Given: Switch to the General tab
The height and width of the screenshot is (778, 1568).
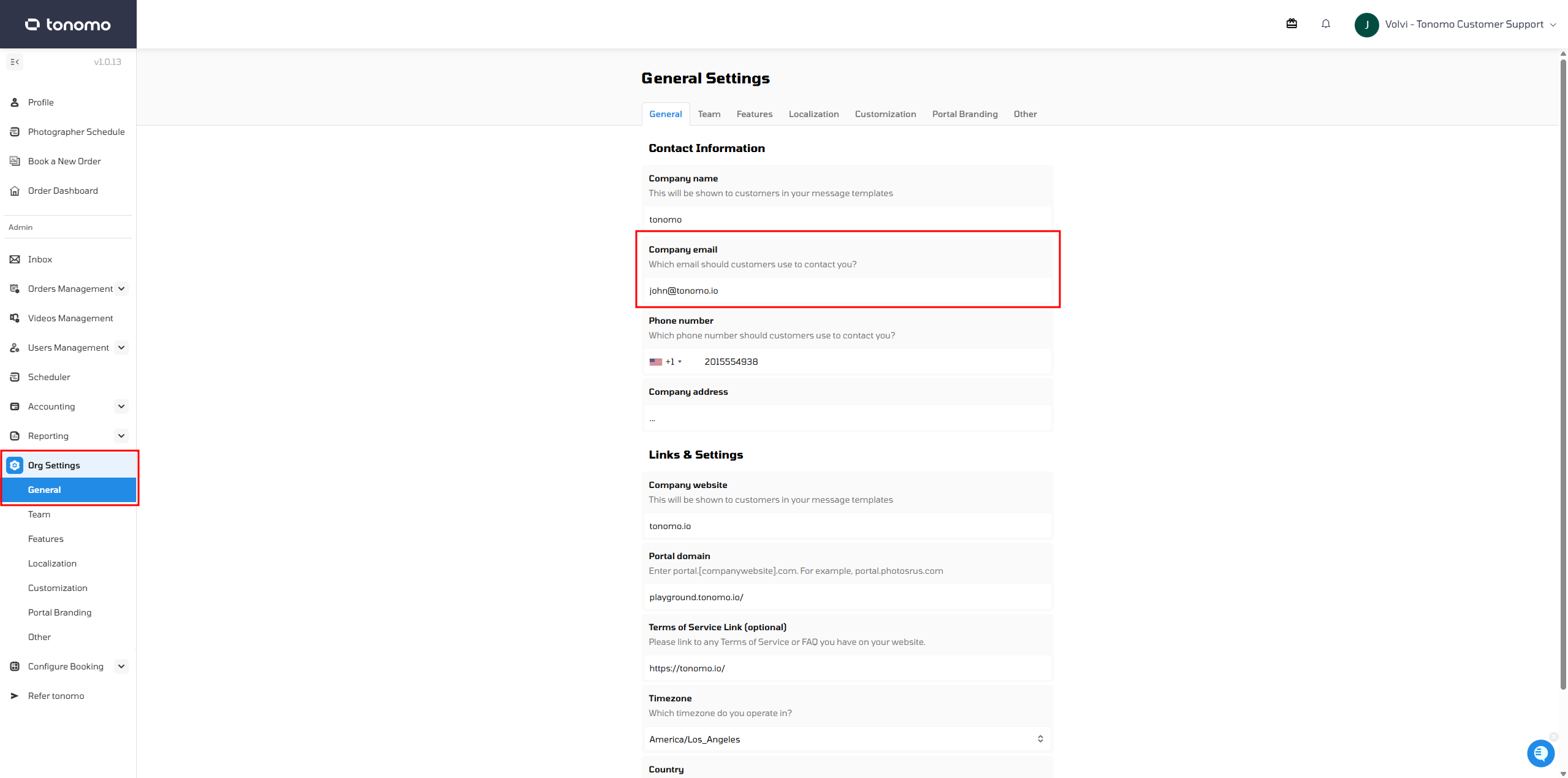Looking at the screenshot, I should [665, 114].
